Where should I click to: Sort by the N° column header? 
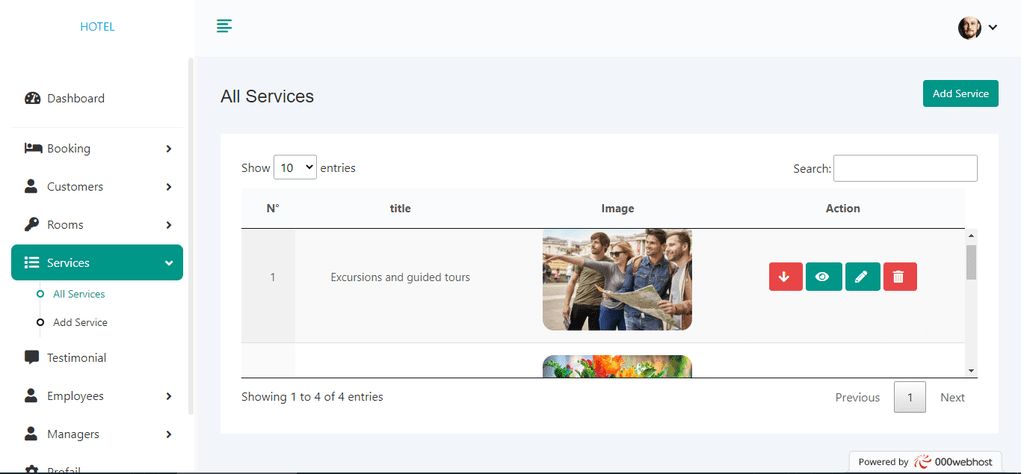[273, 208]
